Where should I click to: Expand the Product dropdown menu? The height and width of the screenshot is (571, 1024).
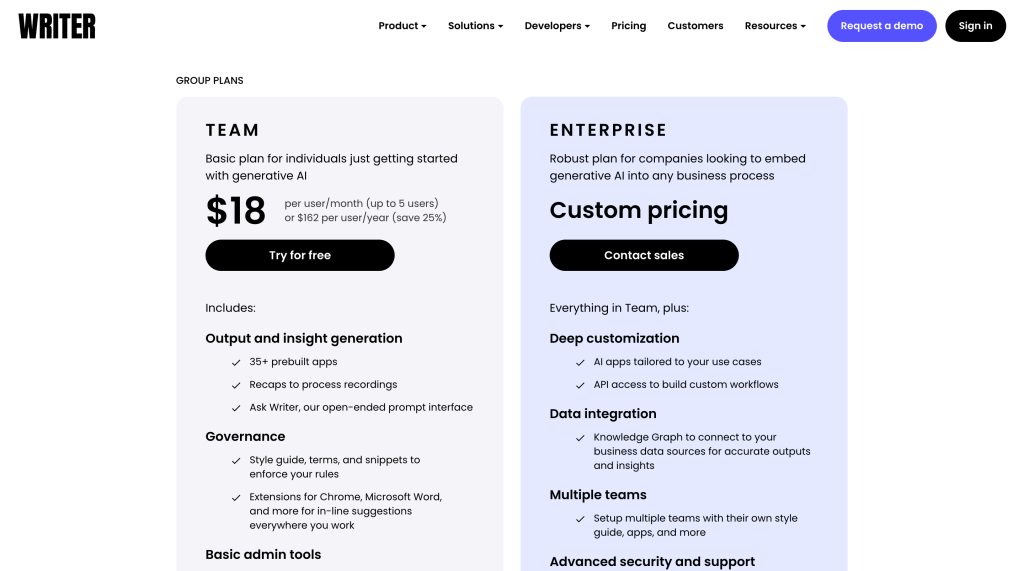402,26
